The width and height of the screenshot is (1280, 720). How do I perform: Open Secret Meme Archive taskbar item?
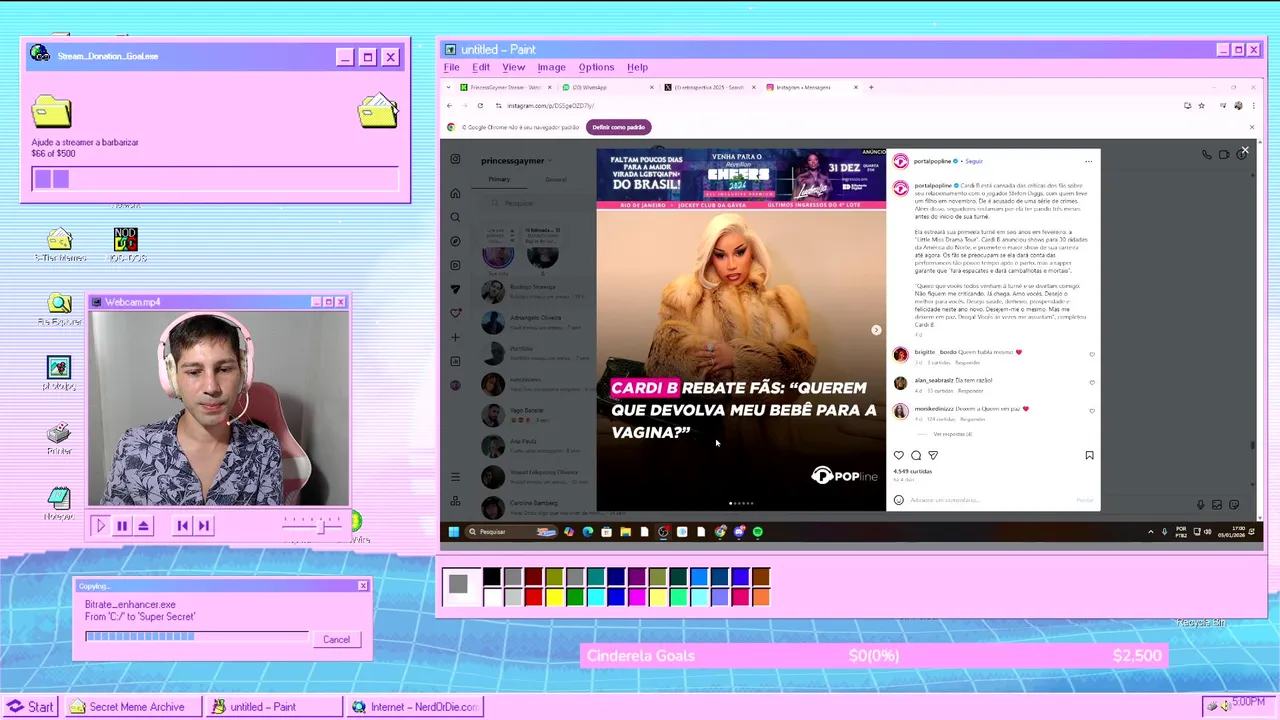132,707
